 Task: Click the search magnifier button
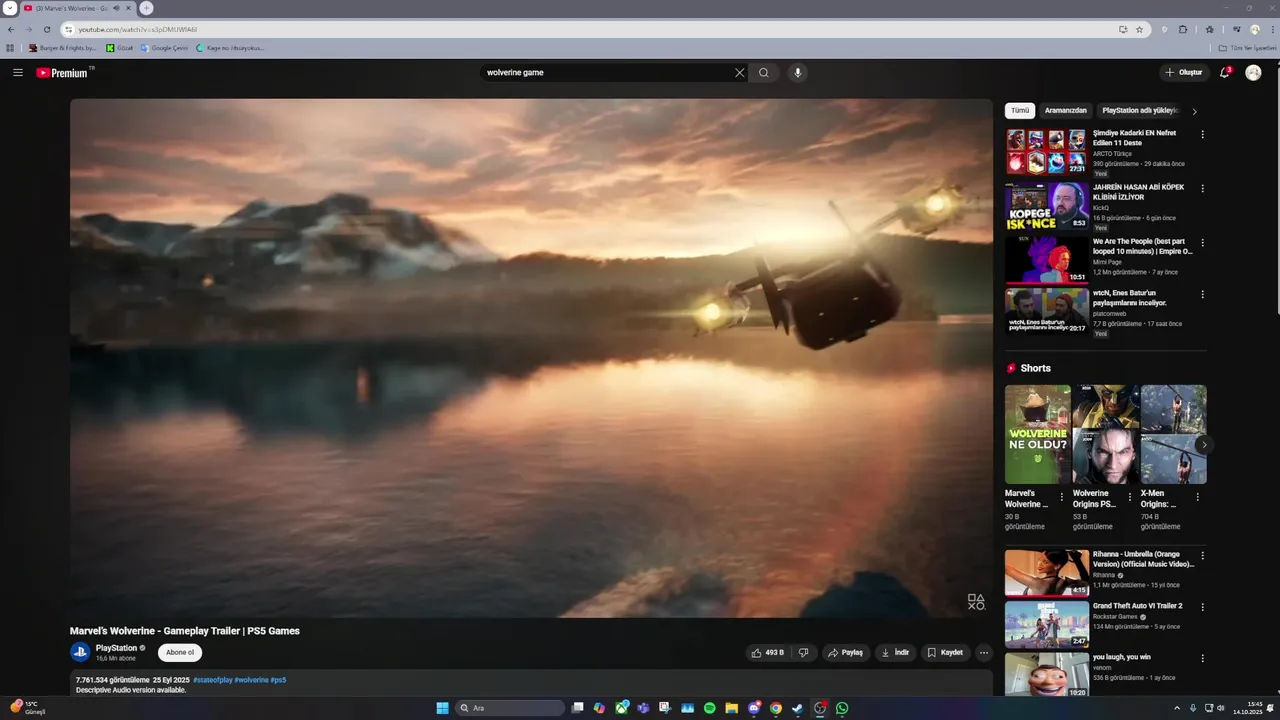point(764,73)
